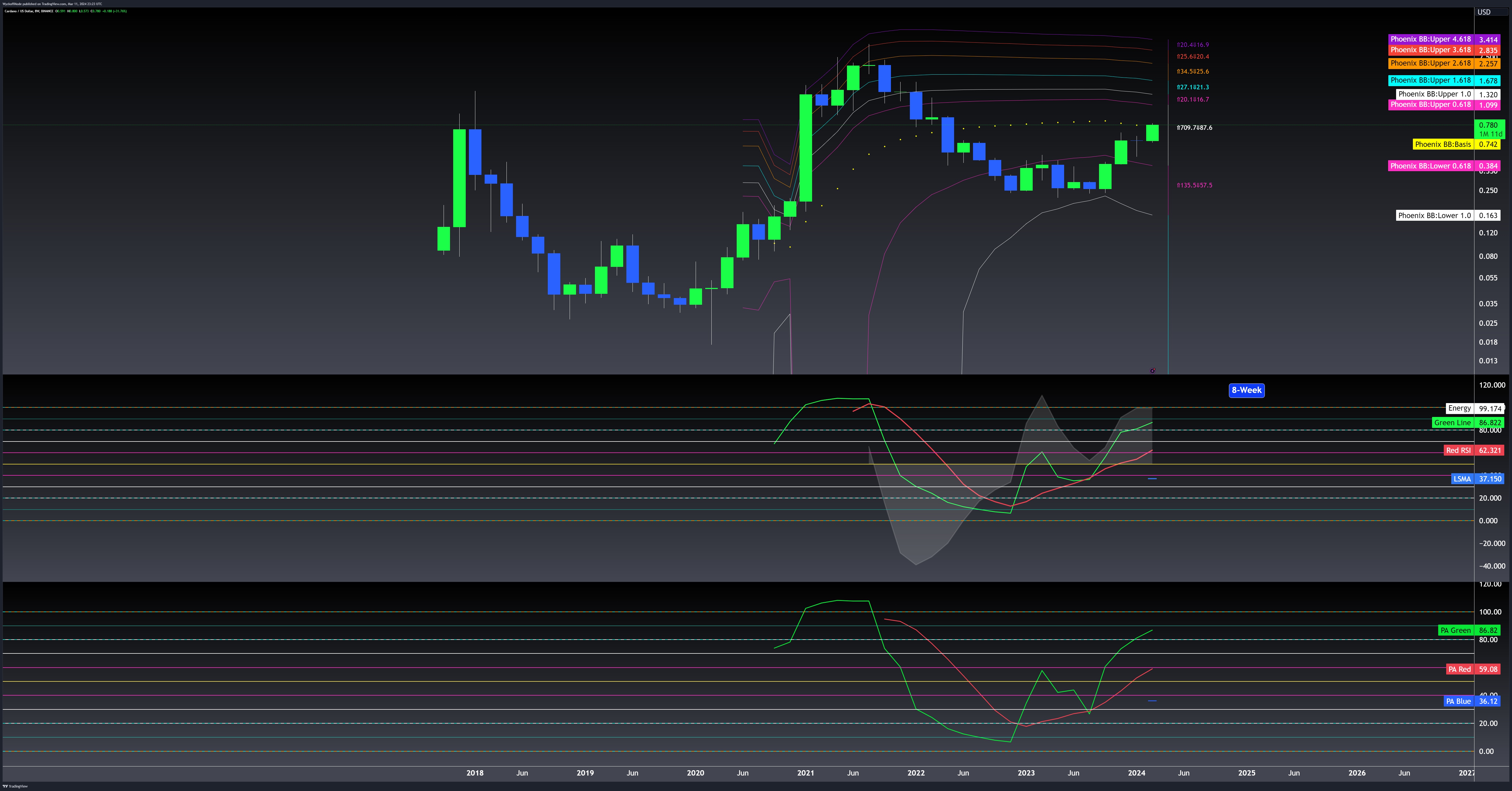This screenshot has width=1512, height=791.
Task: Click the 709.7 87.6 annotation text
Action: coord(1194,127)
